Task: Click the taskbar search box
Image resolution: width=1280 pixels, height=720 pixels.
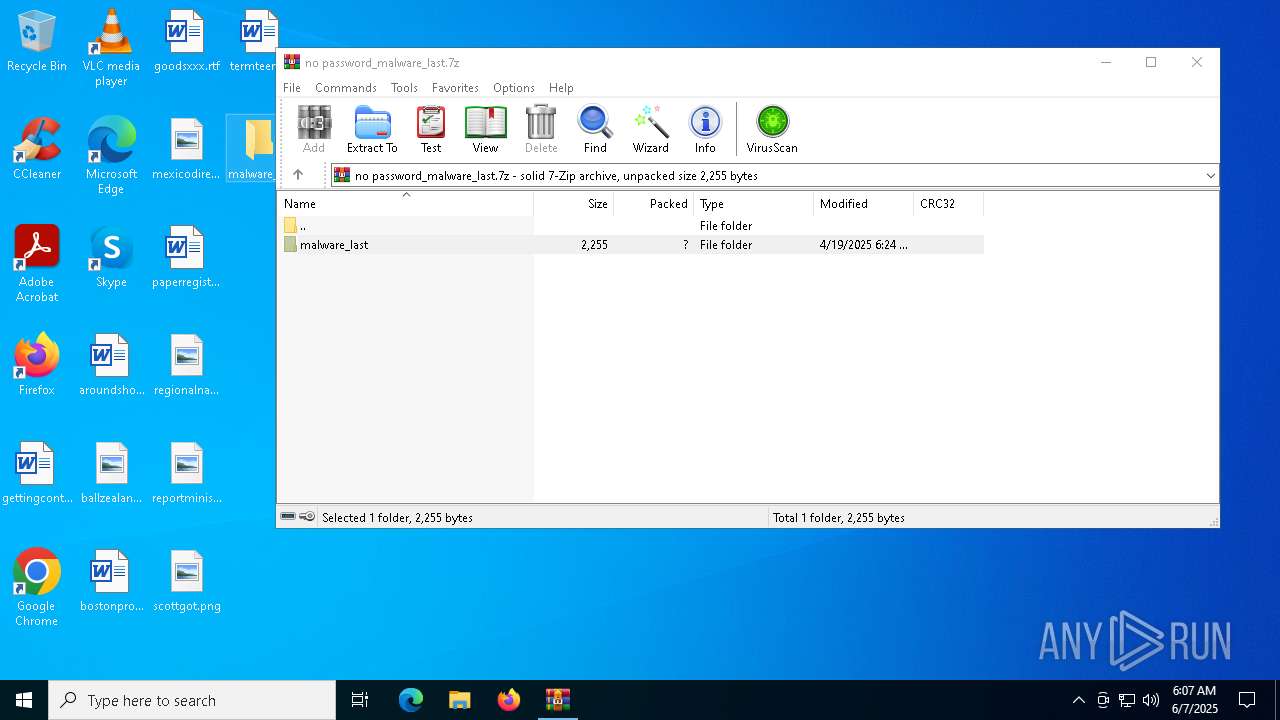Action: point(192,700)
